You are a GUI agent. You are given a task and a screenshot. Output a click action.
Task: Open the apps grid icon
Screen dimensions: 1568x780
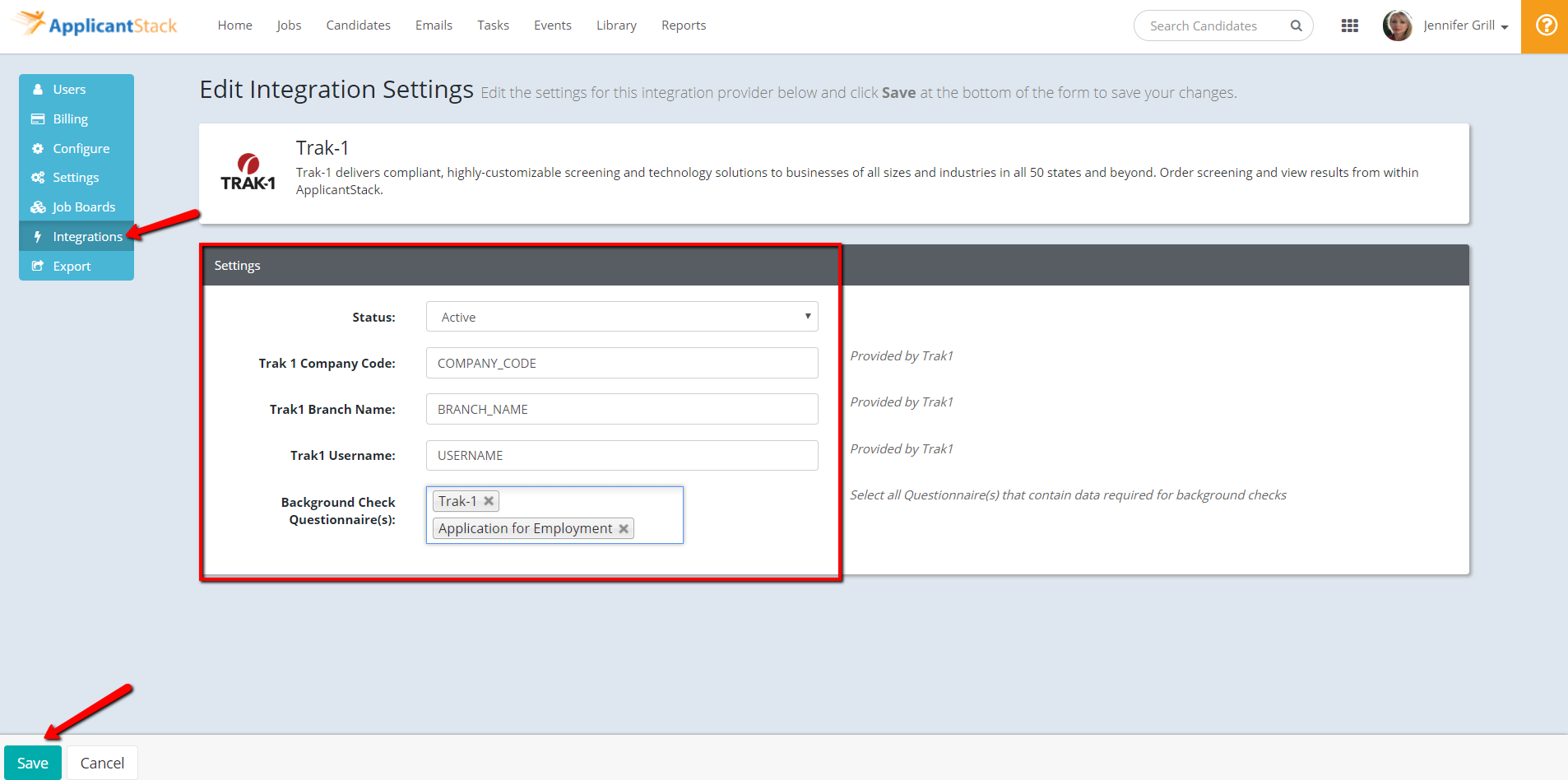[1349, 26]
